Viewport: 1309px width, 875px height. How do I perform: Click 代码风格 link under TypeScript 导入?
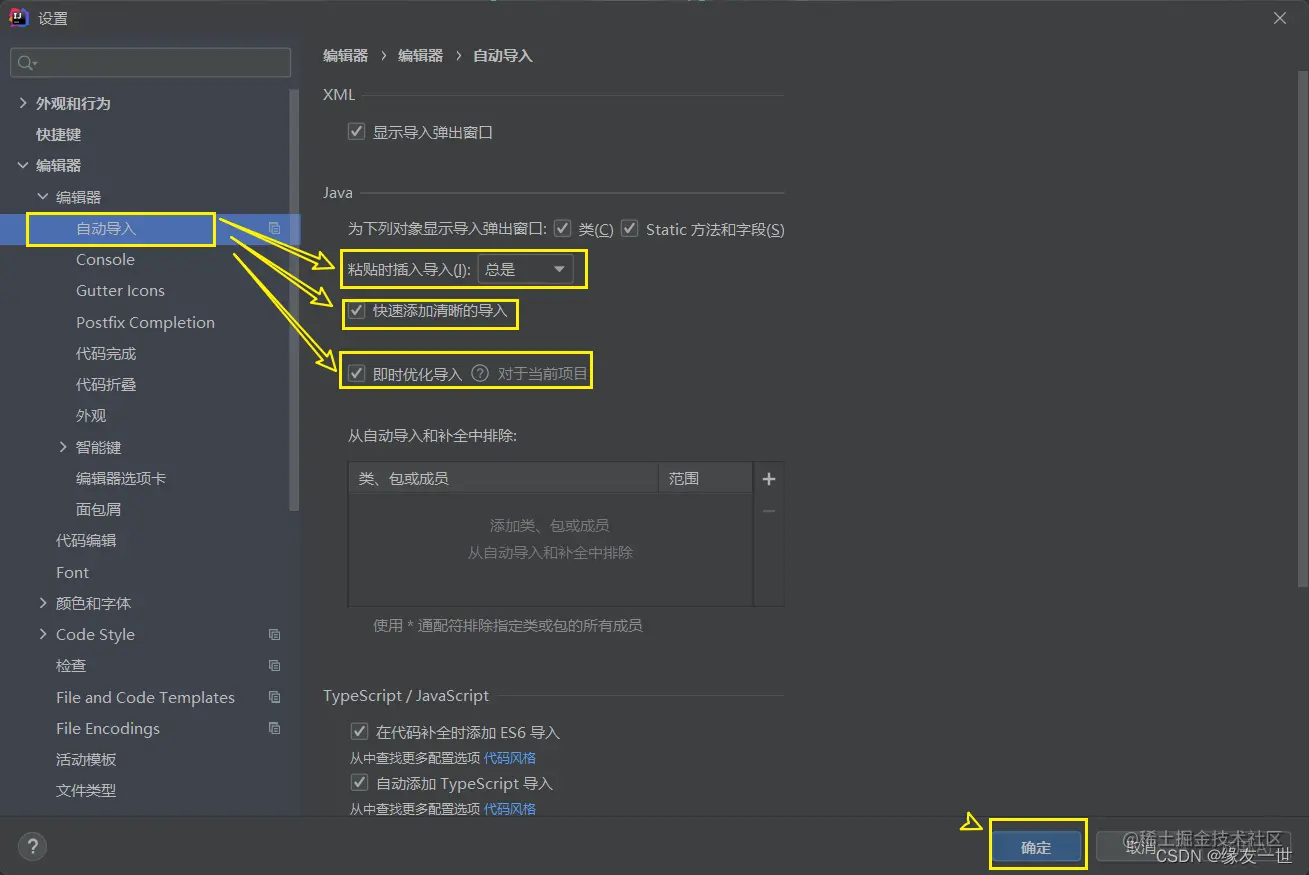510,809
